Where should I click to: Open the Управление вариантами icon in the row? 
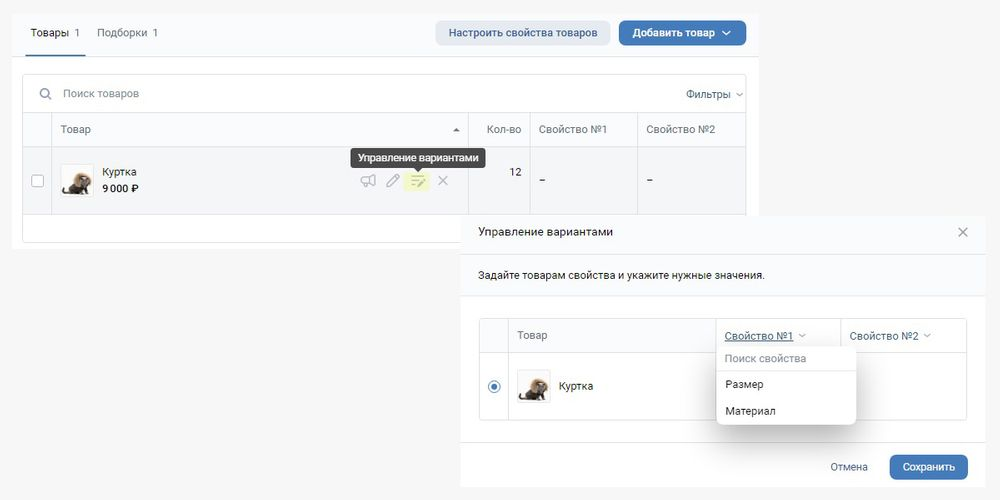pyautogui.click(x=418, y=181)
